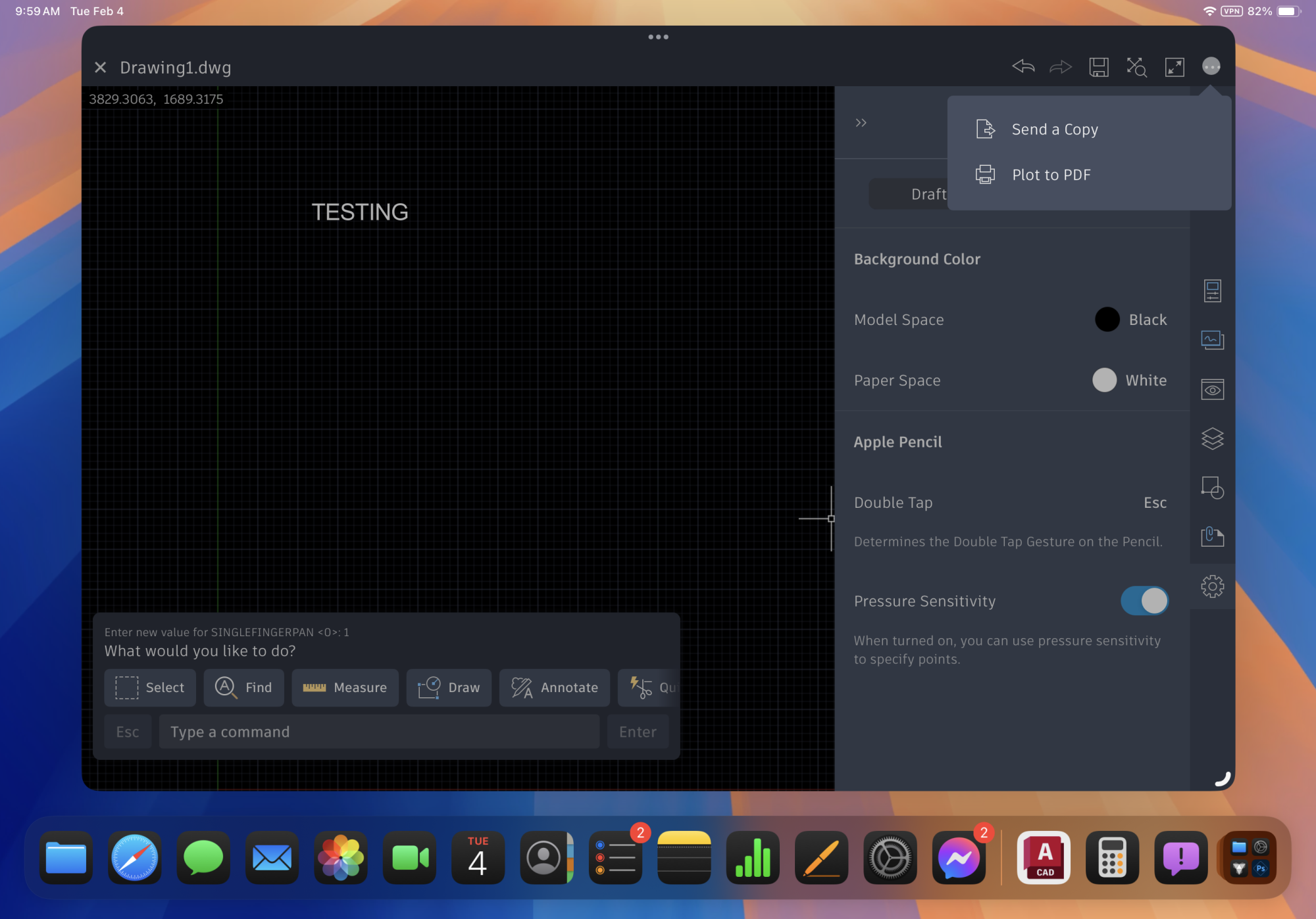1316x919 pixels.
Task: Open the AutoCAD app in the dock
Action: (1044, 858)
